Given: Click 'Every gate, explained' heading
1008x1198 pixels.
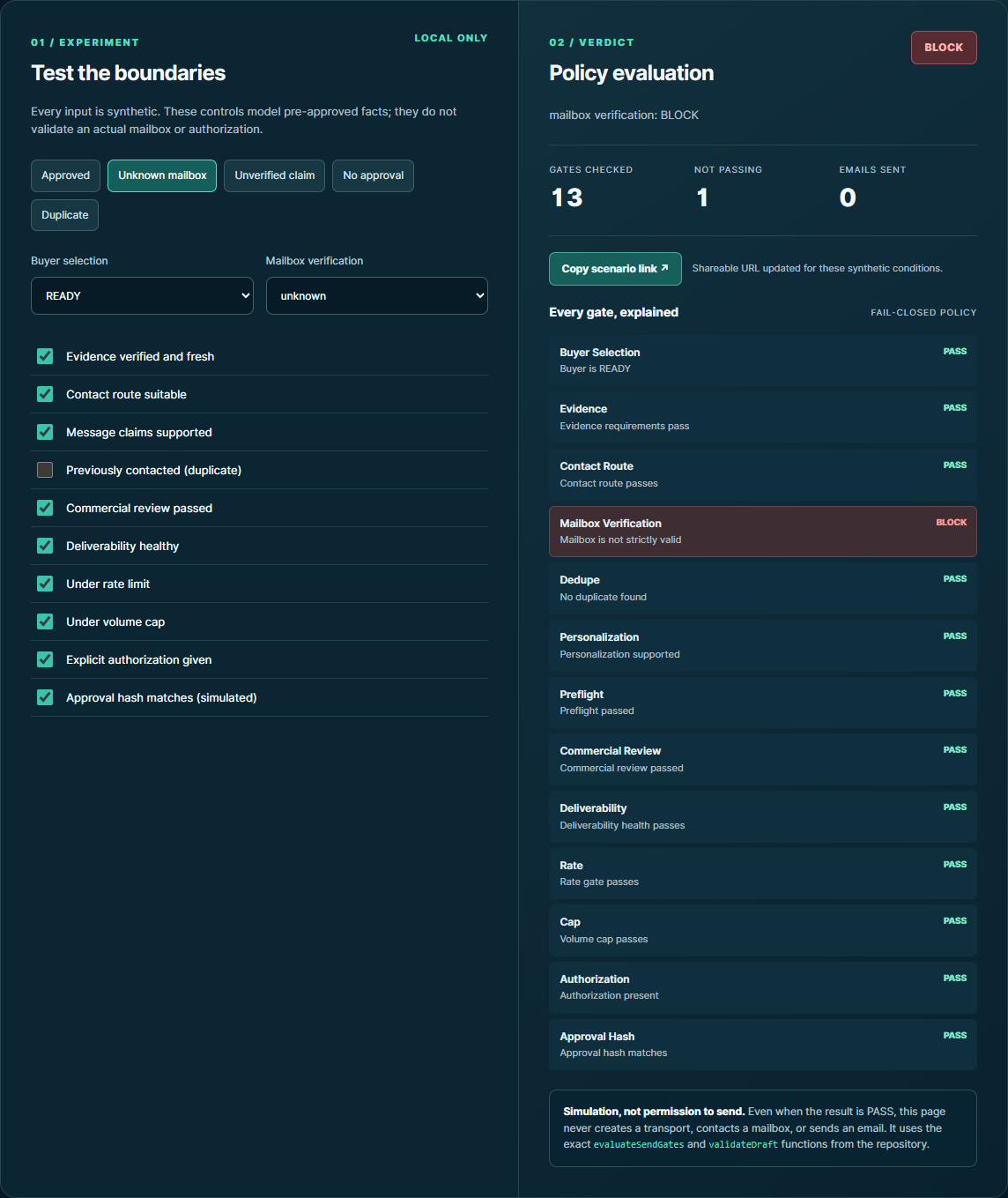Looking at the screenshot, I should (614, 312).
